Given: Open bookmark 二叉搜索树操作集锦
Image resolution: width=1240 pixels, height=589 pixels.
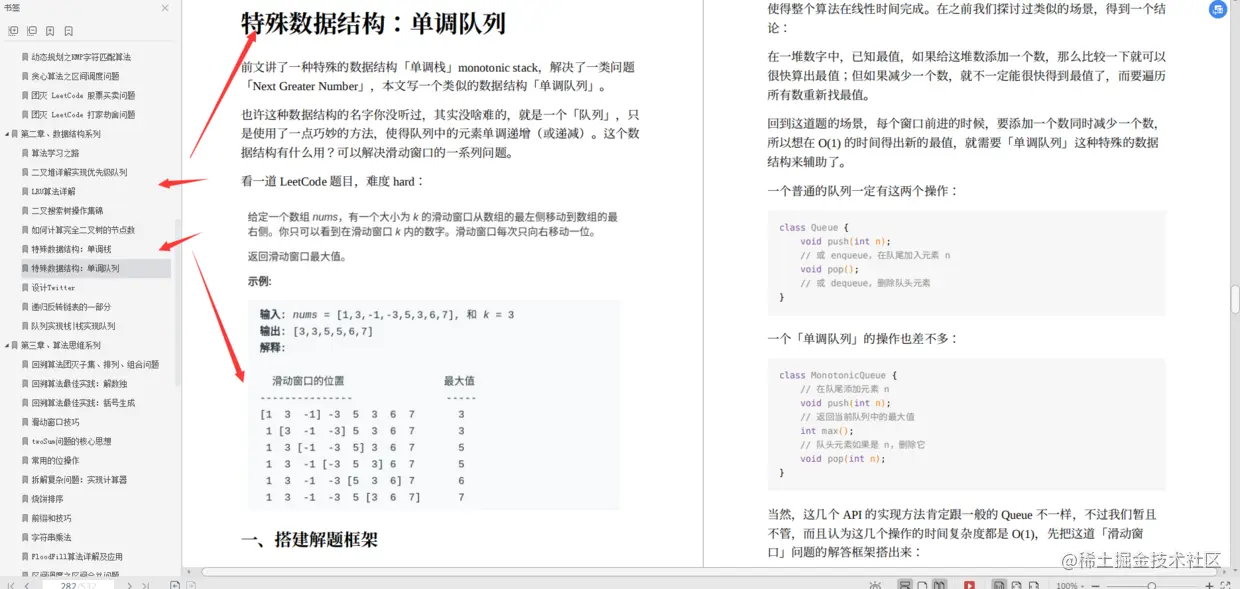Looking at the screenshot, I should click(67, 211).
